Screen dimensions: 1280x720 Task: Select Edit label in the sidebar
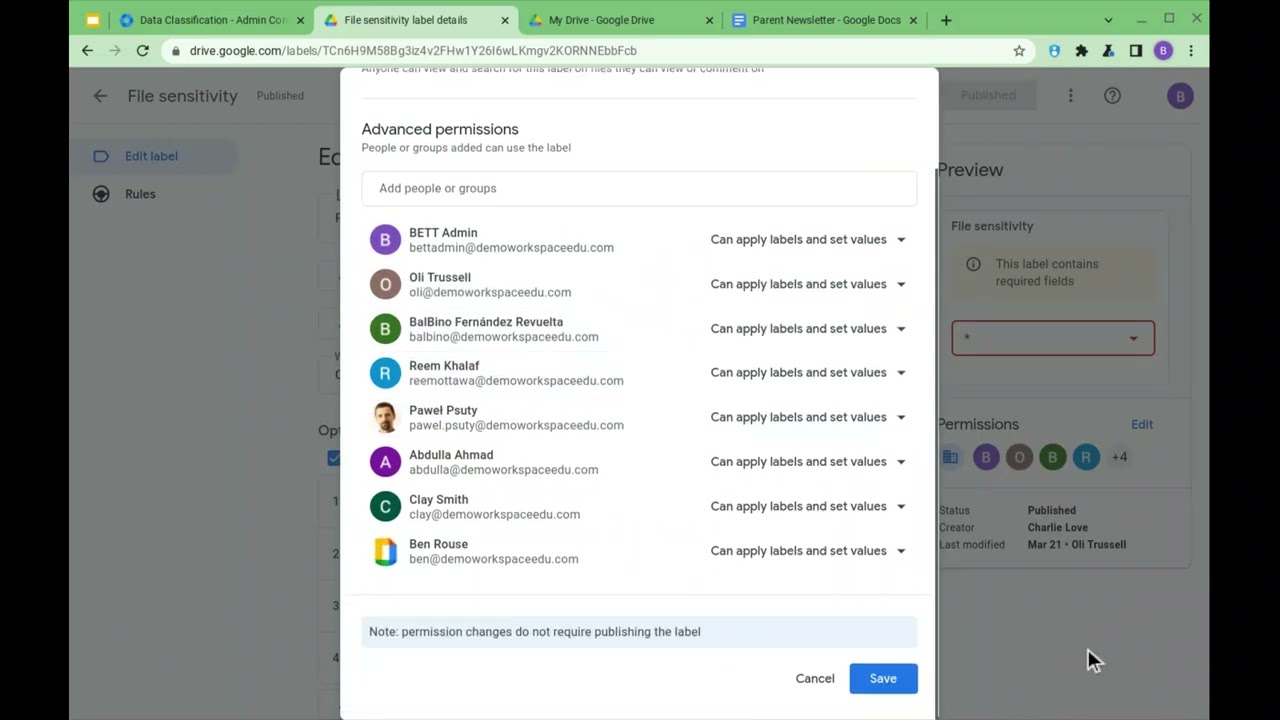pos(151,156)
